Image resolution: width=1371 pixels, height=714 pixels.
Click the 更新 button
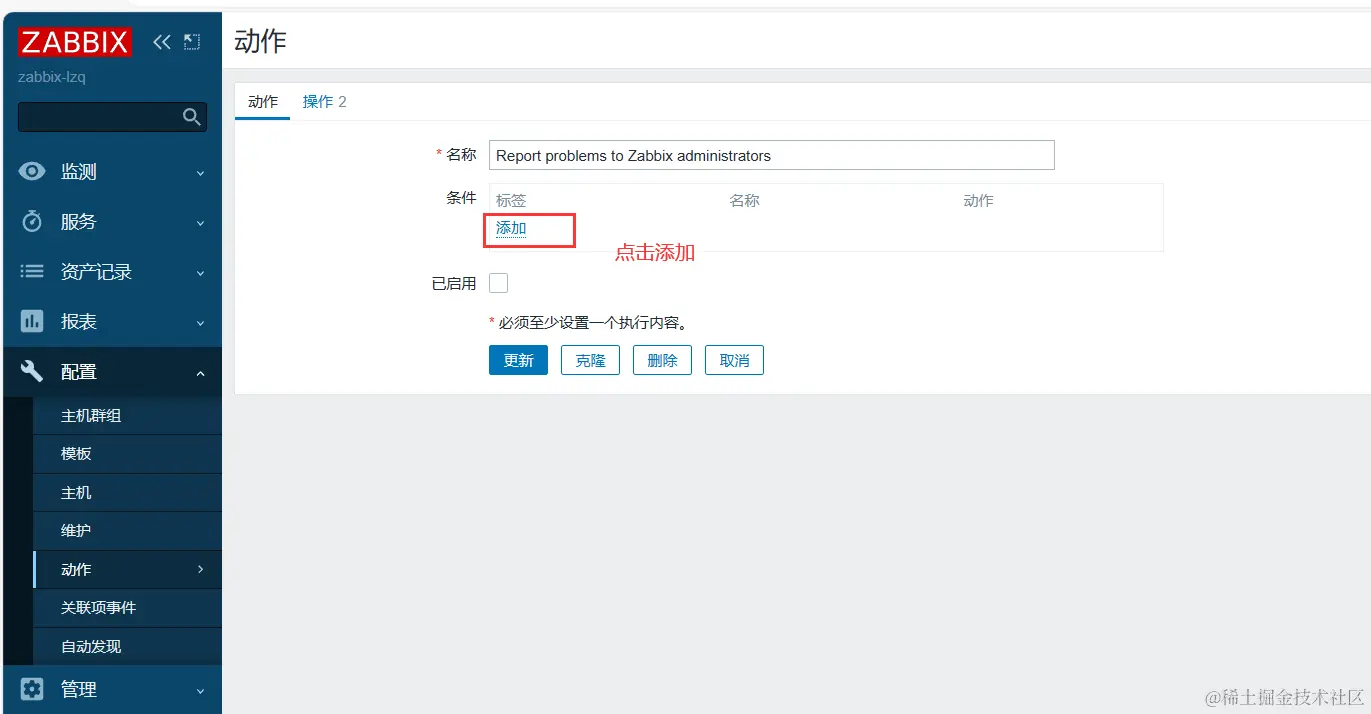(x=518, y=360)
